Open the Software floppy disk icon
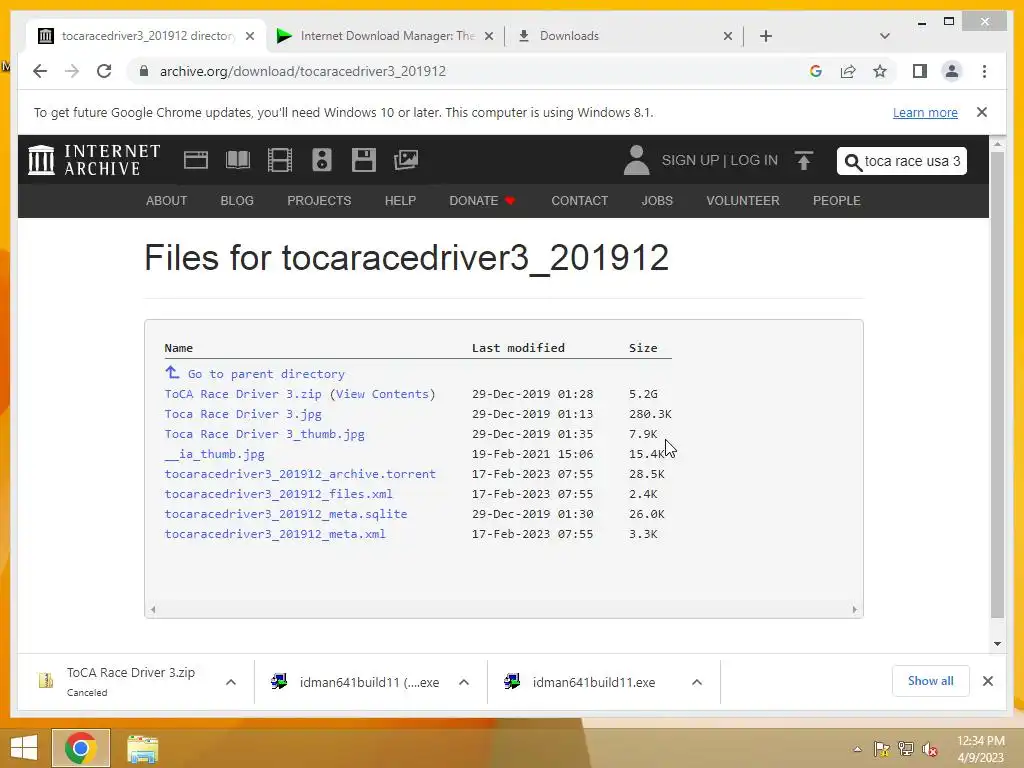 [x=364, y=160]
